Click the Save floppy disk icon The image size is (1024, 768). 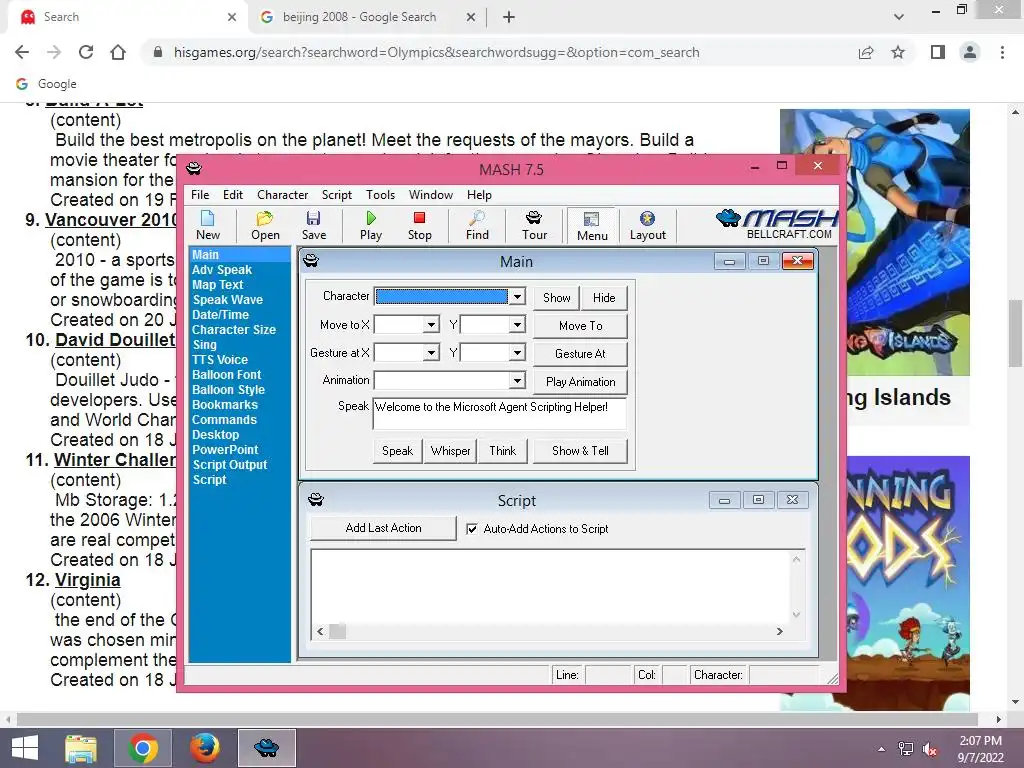pyautogui.click(x=313, y=225)
